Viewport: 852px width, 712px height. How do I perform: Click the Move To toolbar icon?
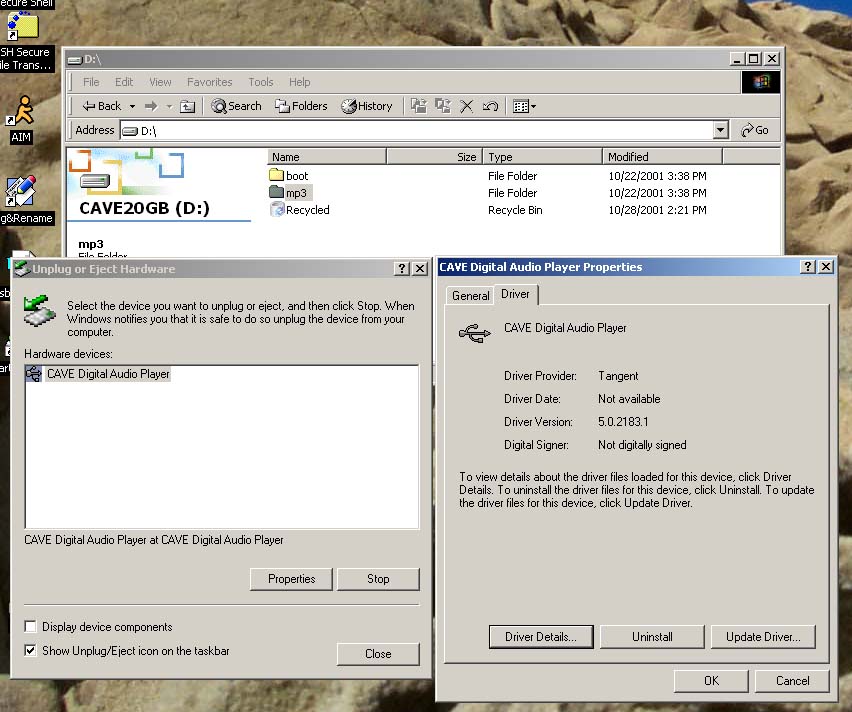click(418, 106)
